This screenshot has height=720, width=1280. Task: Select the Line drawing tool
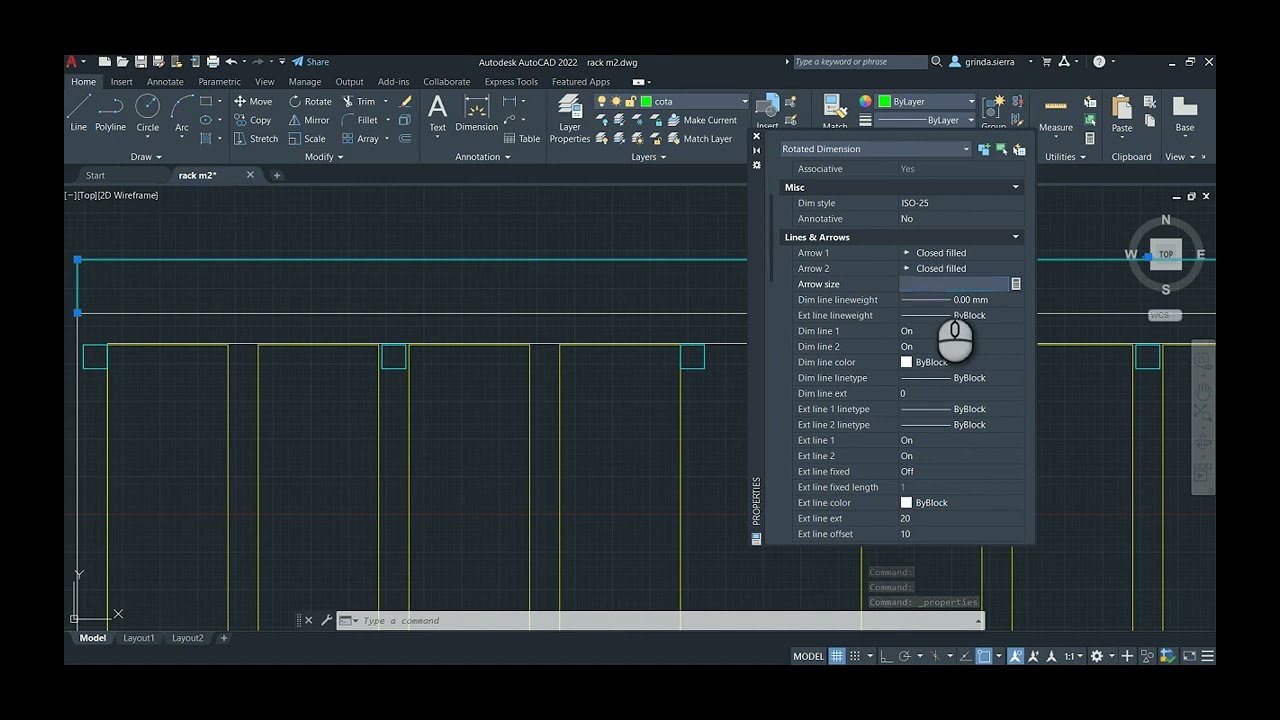[x=79, y=112]
